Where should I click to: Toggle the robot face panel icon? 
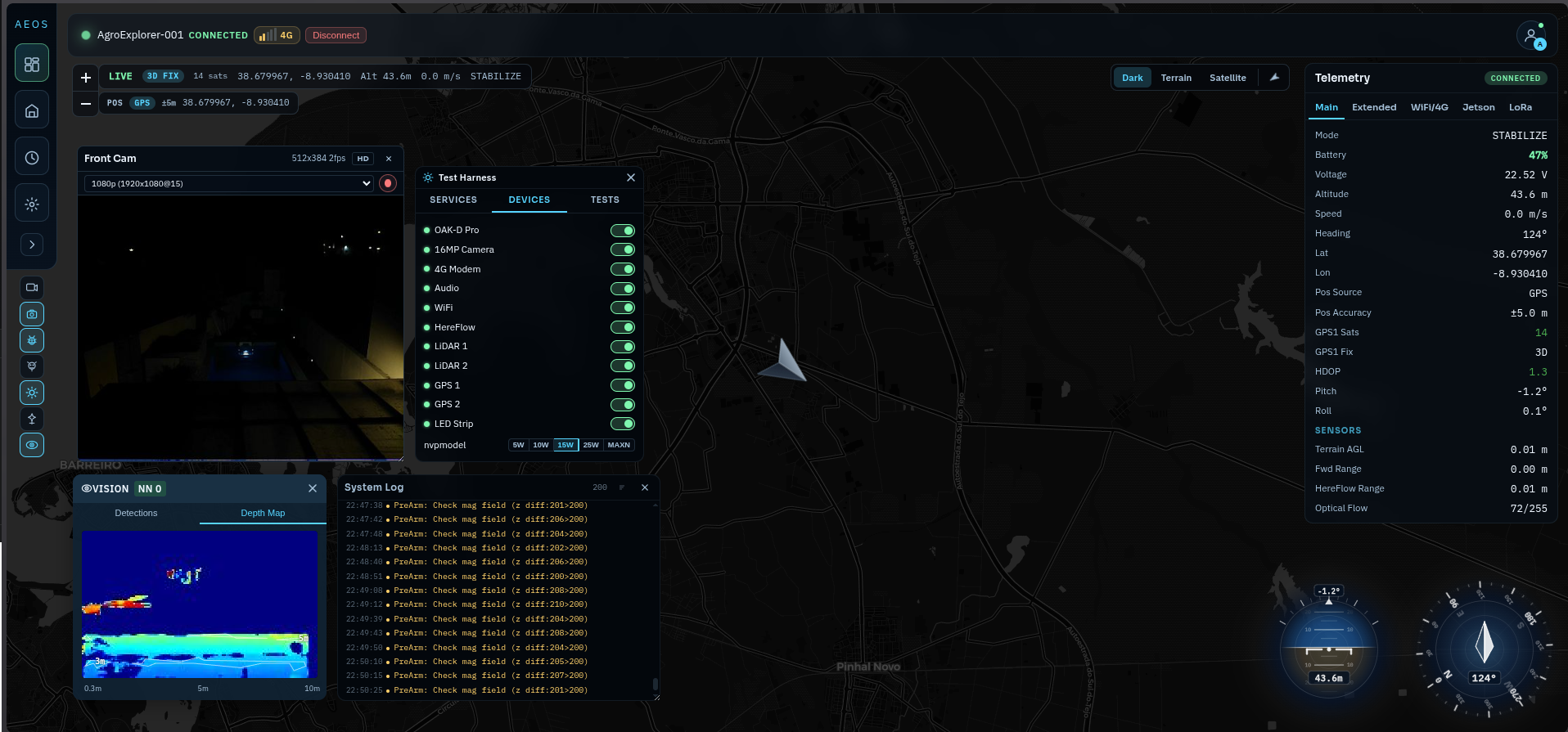click(32, 366)
